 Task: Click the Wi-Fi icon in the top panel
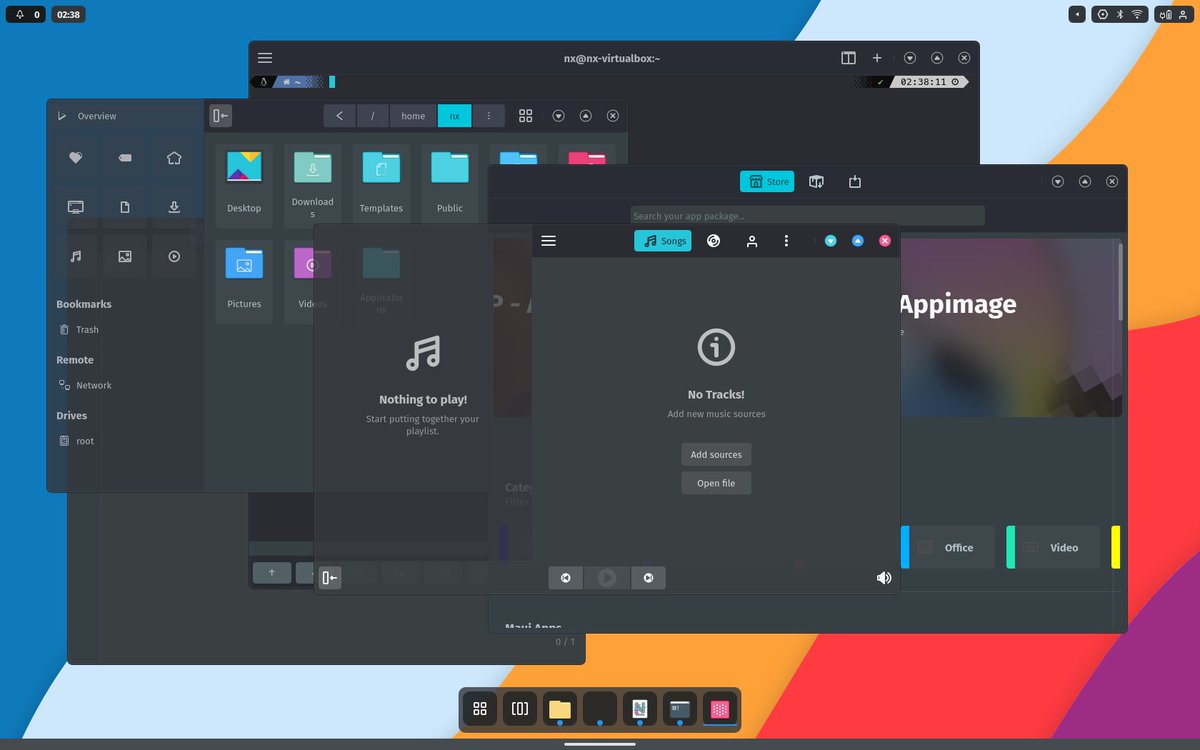(1138, 14)
